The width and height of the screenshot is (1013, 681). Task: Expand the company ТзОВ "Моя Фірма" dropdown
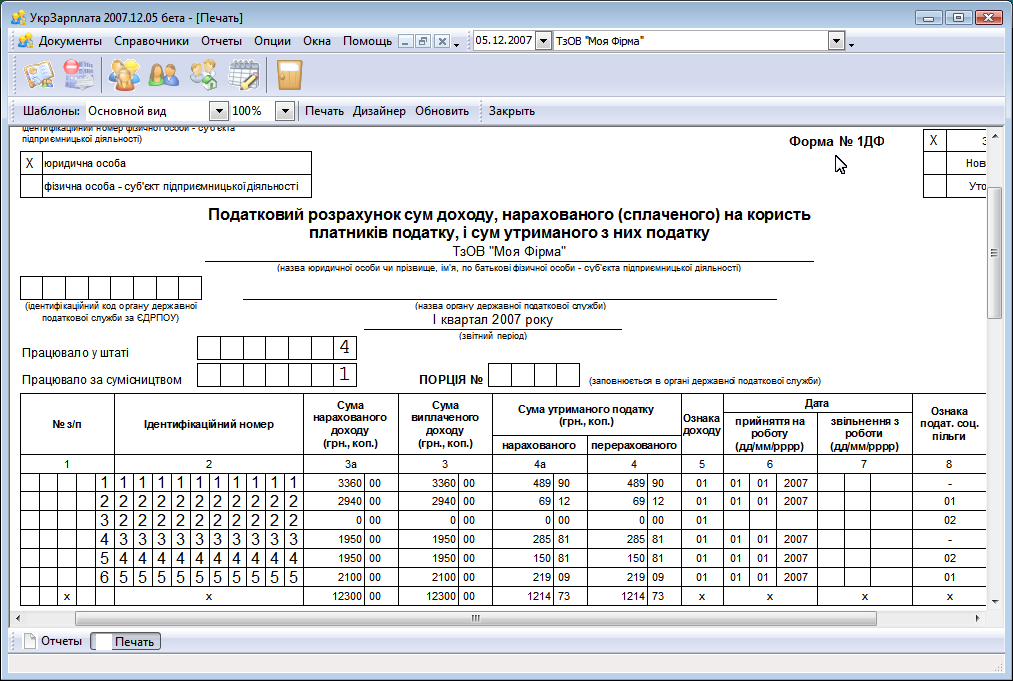[837, 41]
